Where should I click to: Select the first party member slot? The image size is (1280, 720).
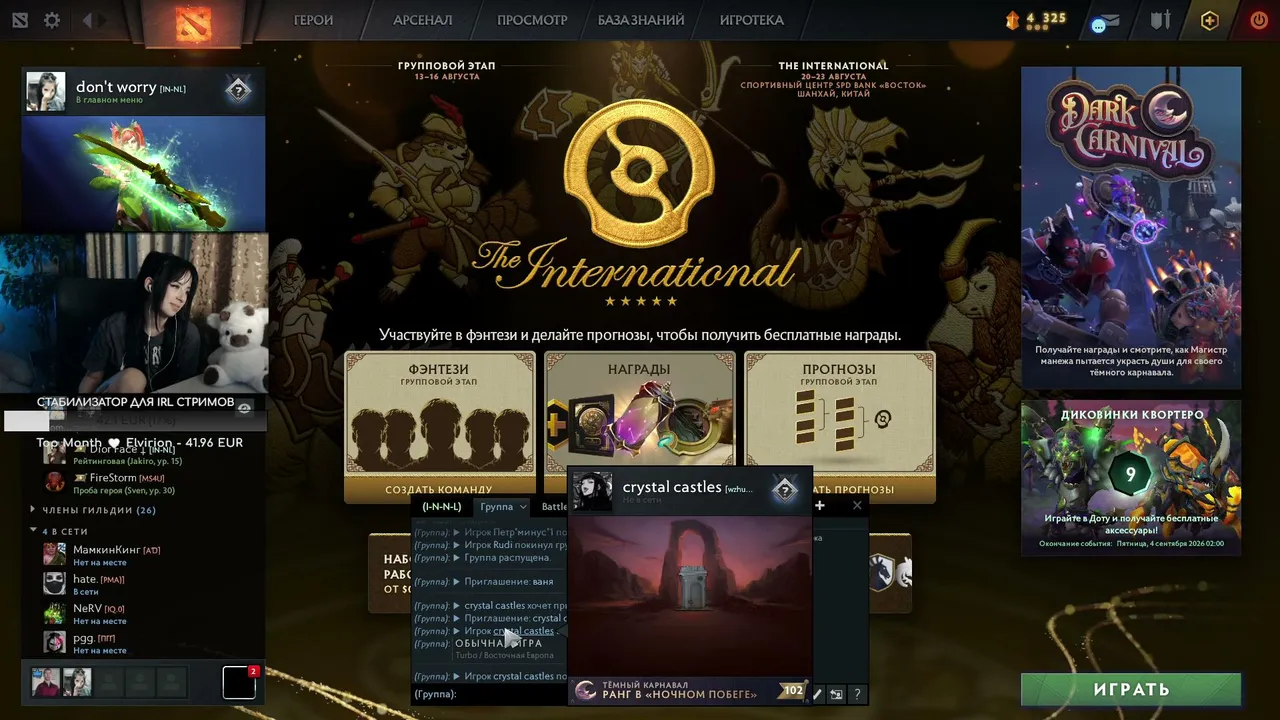(x=46, y=682)
